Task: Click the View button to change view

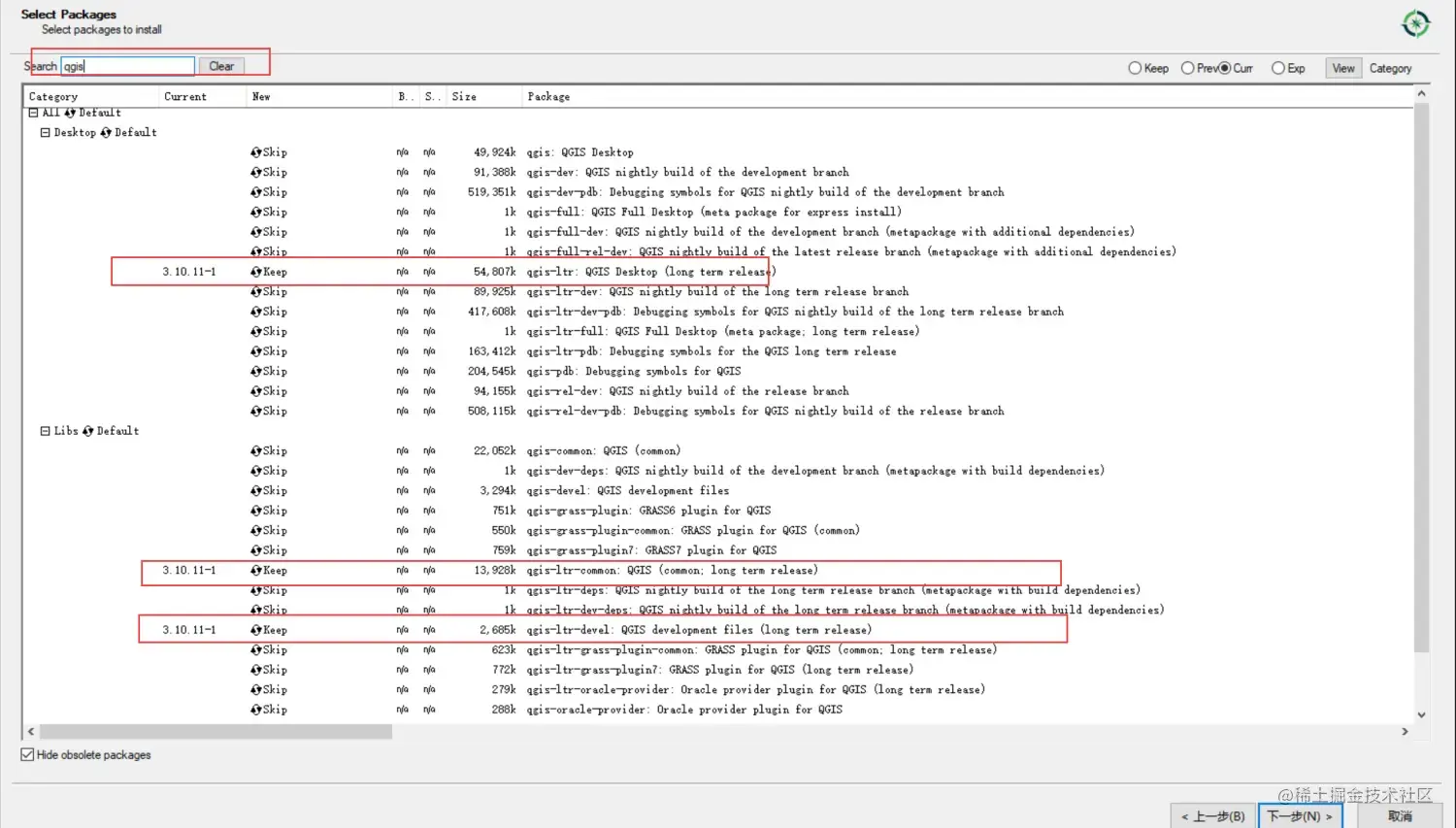Action: click(x=1343, y=68)
